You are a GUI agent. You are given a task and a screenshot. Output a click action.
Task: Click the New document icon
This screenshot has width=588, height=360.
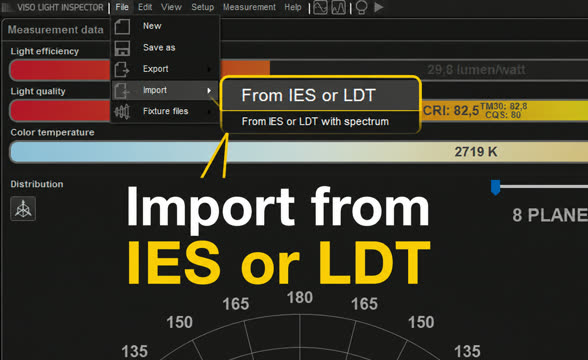point(122,27)
